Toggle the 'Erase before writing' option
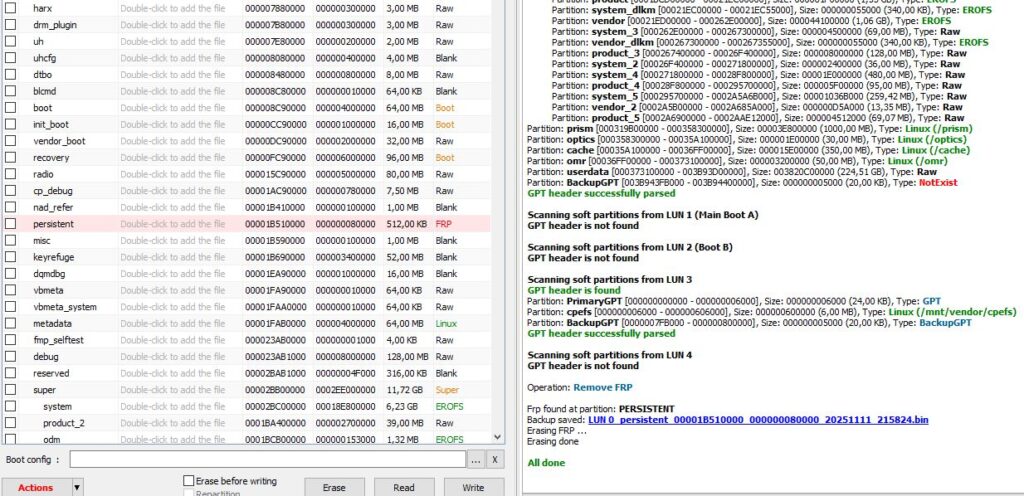 coord(189,481)
